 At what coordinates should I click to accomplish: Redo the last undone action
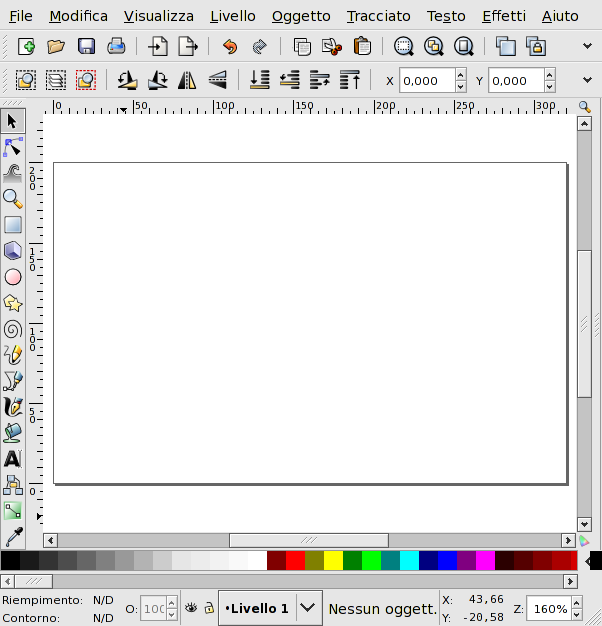tap(259, 47)
